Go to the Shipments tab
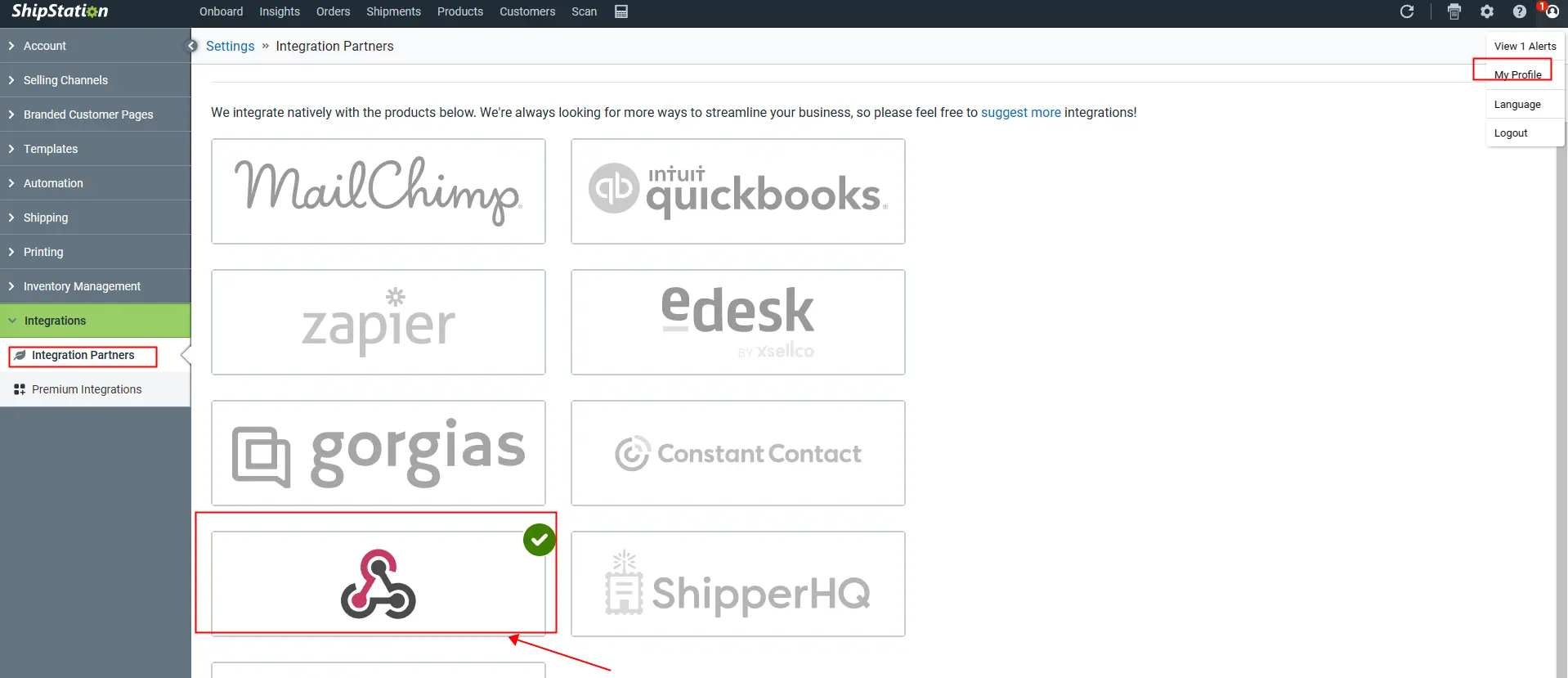 coord(393,11)
